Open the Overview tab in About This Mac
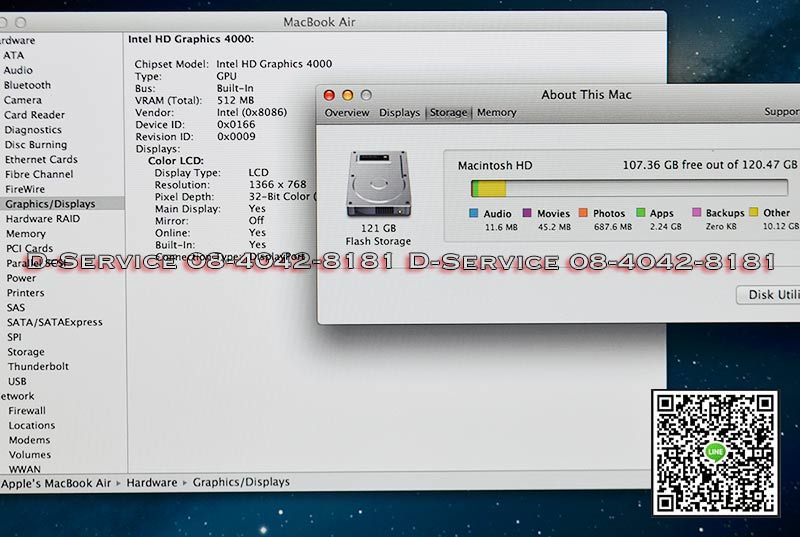This screenshot has width=800, height=537. 346,113
